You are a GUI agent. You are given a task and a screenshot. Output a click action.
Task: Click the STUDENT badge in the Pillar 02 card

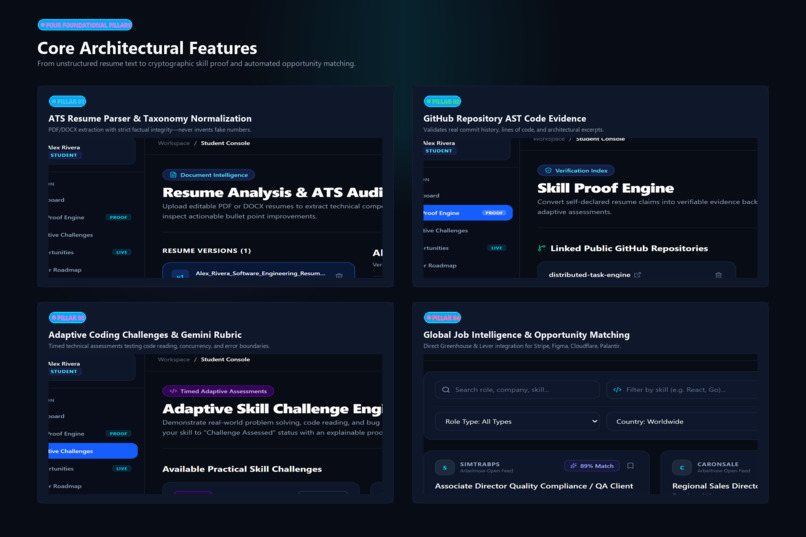439,151
